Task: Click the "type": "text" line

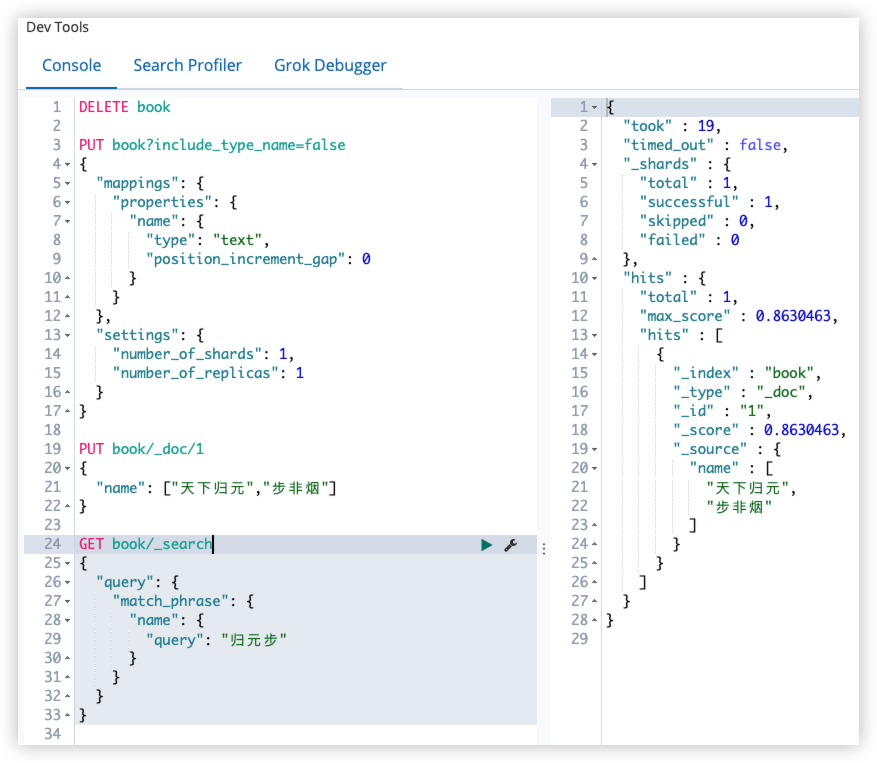Action: click(208, 240)
